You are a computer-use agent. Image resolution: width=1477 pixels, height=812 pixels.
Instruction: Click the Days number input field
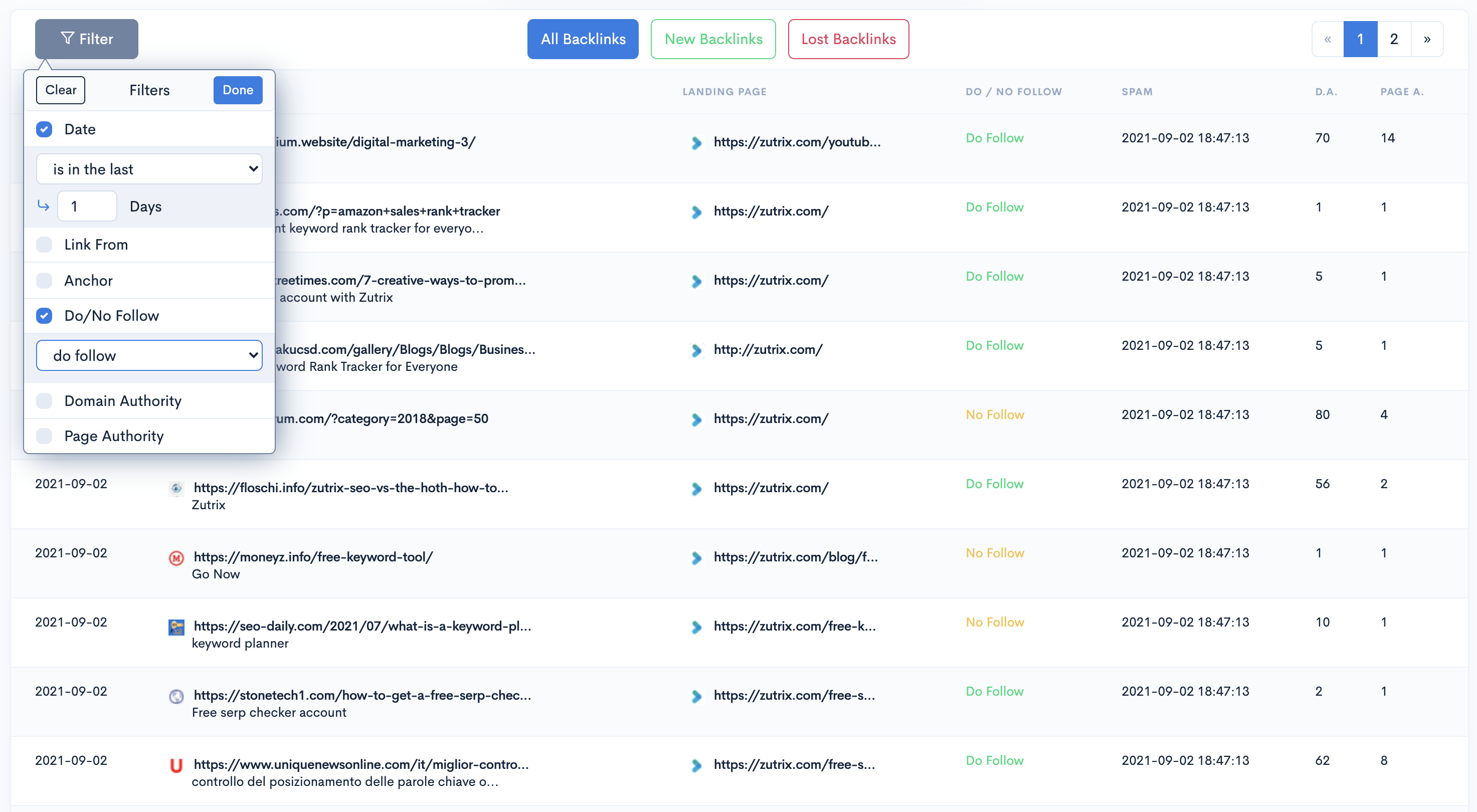[x=87, y=207]
